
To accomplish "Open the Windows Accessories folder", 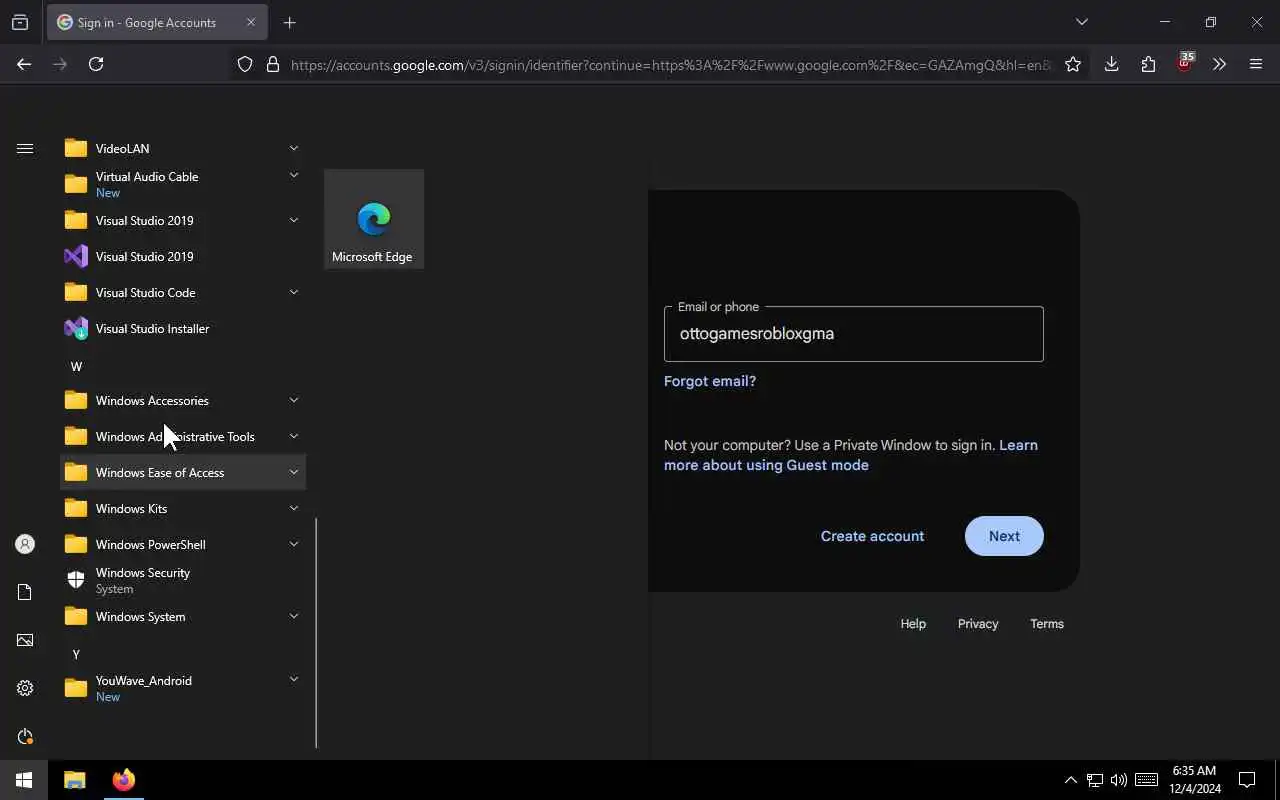I will 183,400.
